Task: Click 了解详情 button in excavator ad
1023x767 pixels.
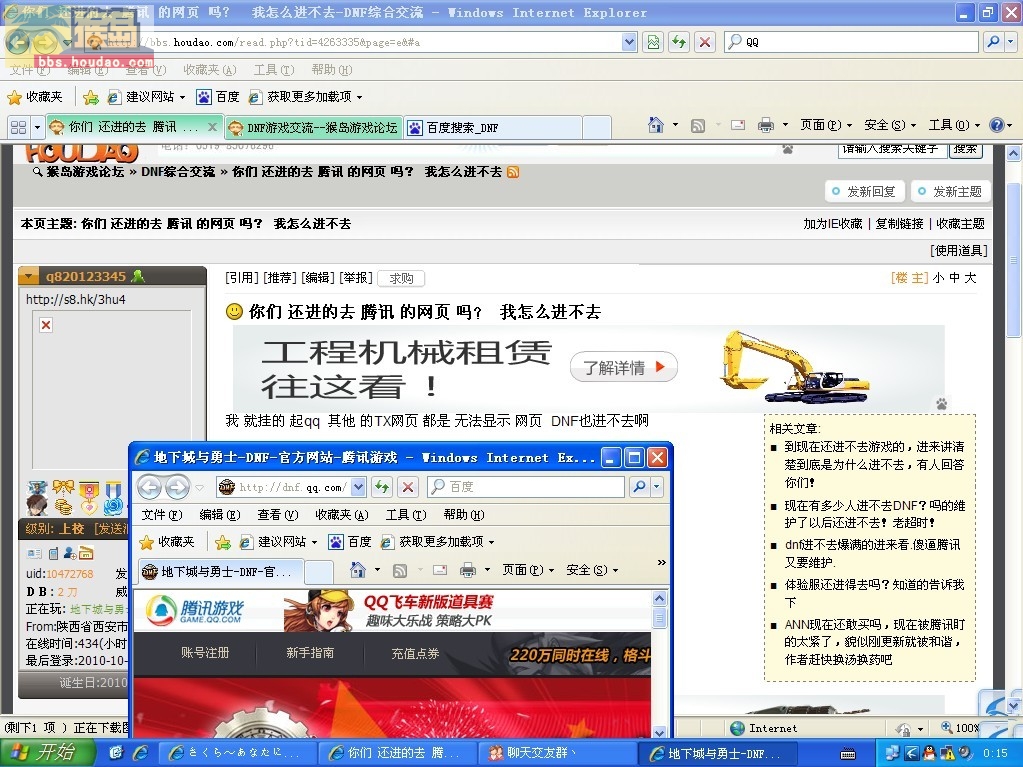Action: pos(624,367)
